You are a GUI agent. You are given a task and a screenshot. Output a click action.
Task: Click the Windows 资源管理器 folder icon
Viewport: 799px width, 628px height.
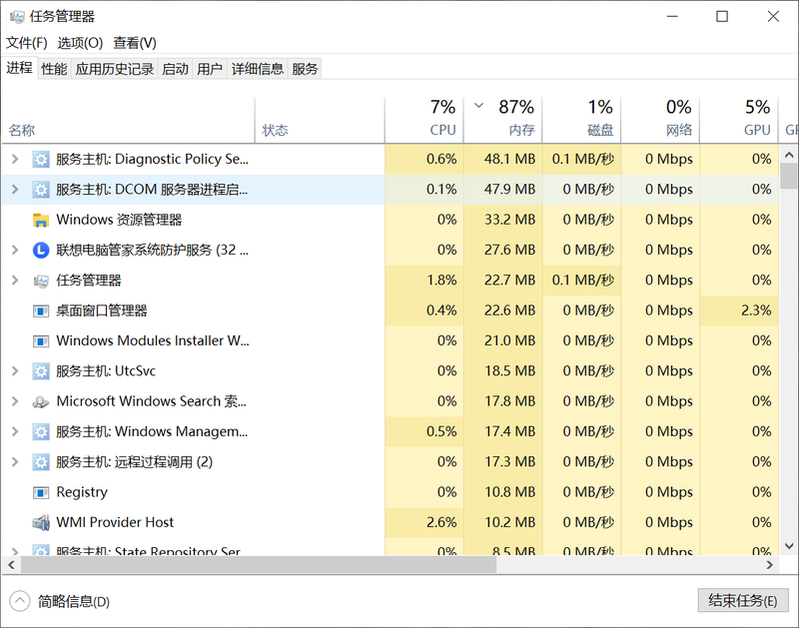tap(41, 220)
